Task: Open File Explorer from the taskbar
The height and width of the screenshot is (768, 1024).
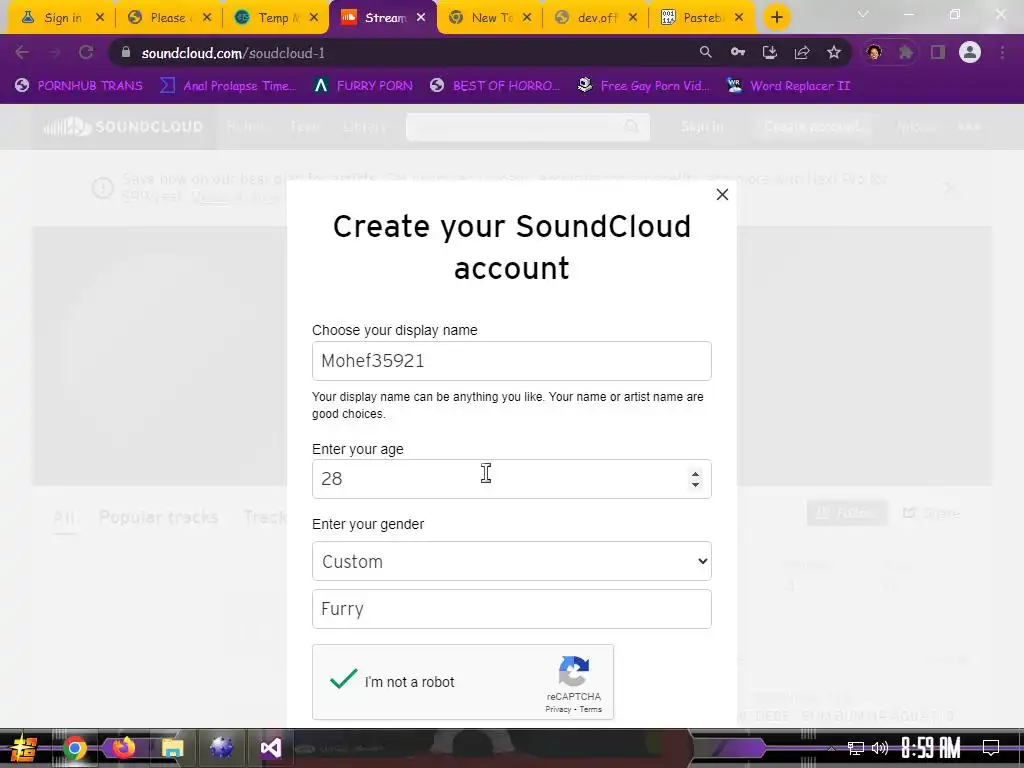Action: 172,748
